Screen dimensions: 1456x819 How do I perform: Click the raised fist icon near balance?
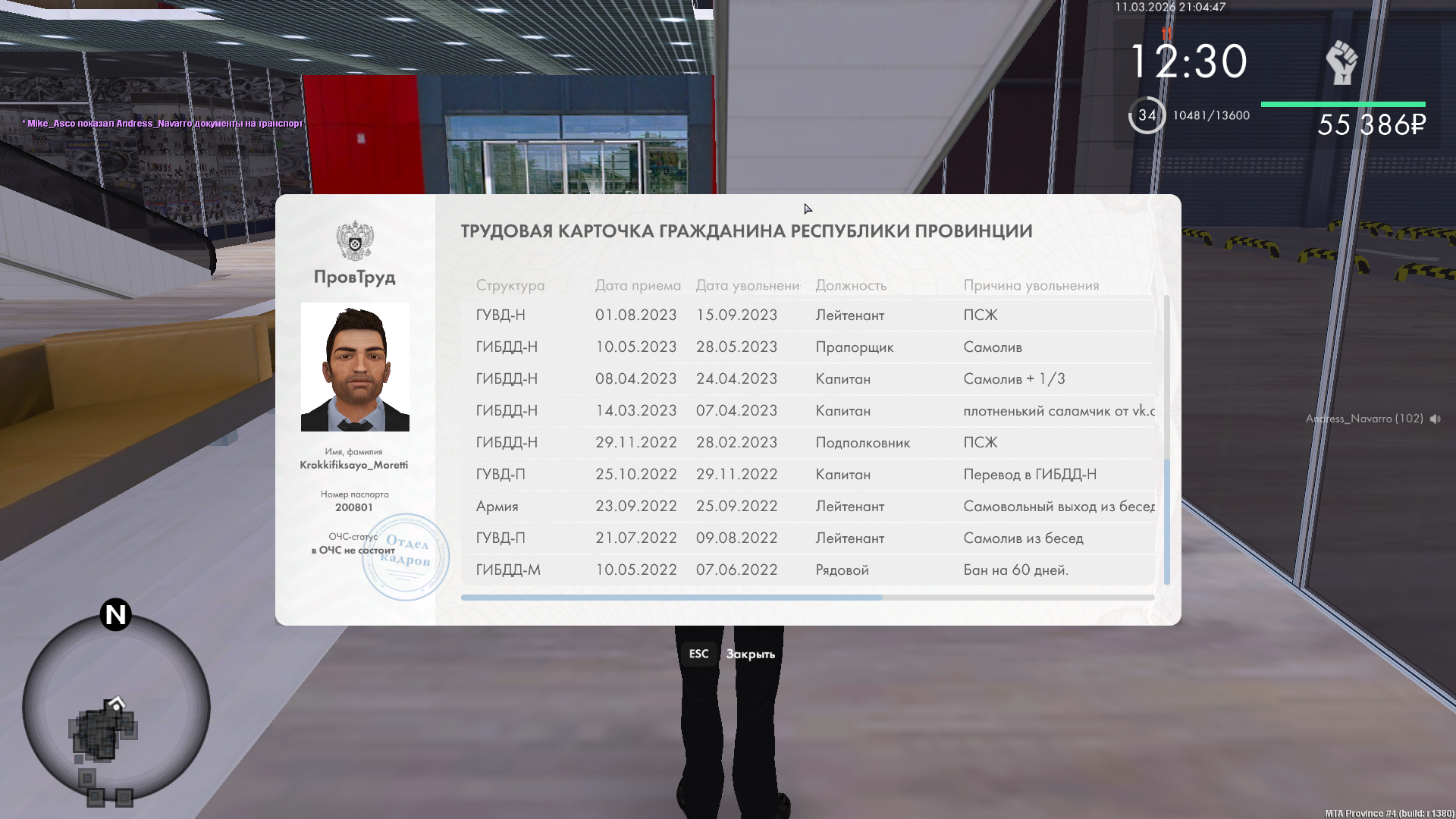click(x=1341, y=62)
